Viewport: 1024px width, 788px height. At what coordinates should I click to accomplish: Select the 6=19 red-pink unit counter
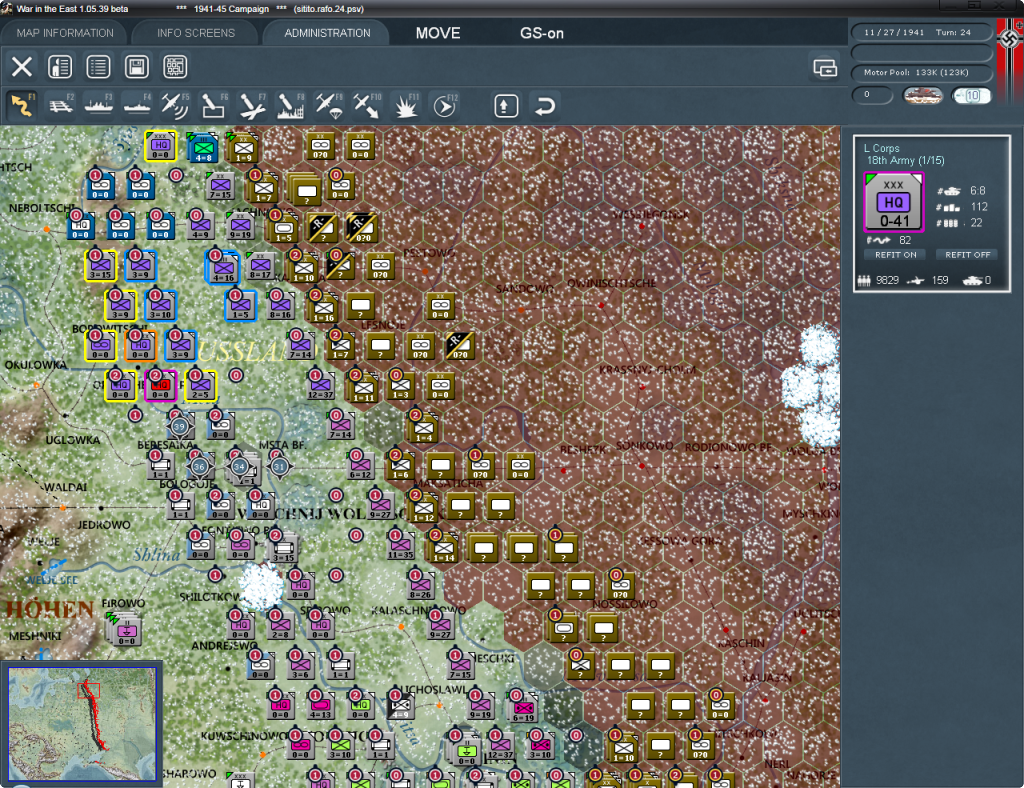(x=523, y=708)
